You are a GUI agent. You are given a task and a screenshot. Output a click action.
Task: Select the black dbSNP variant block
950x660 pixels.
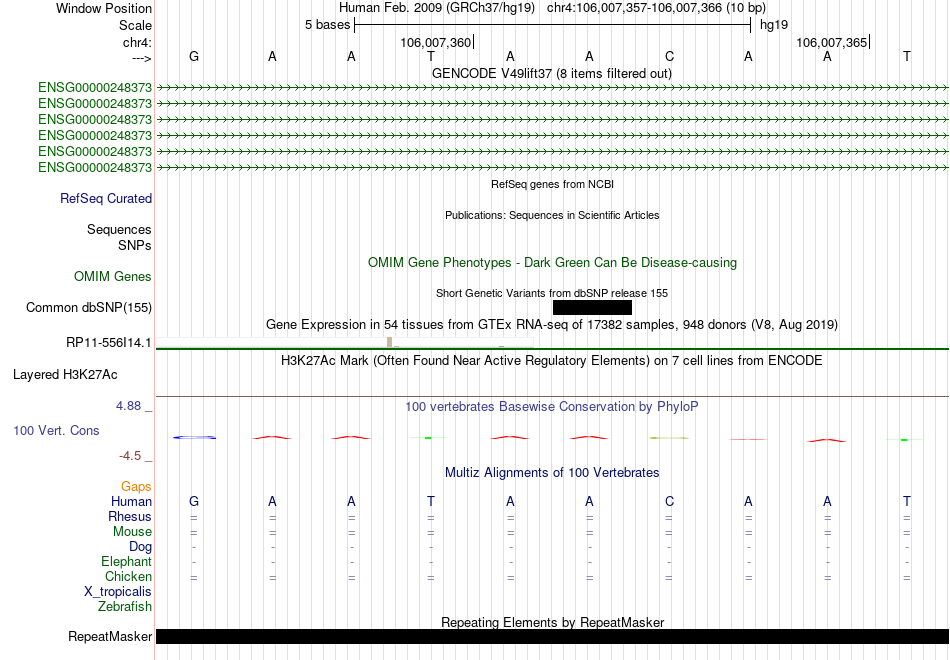pyautogui.click(x=593, y=307)
